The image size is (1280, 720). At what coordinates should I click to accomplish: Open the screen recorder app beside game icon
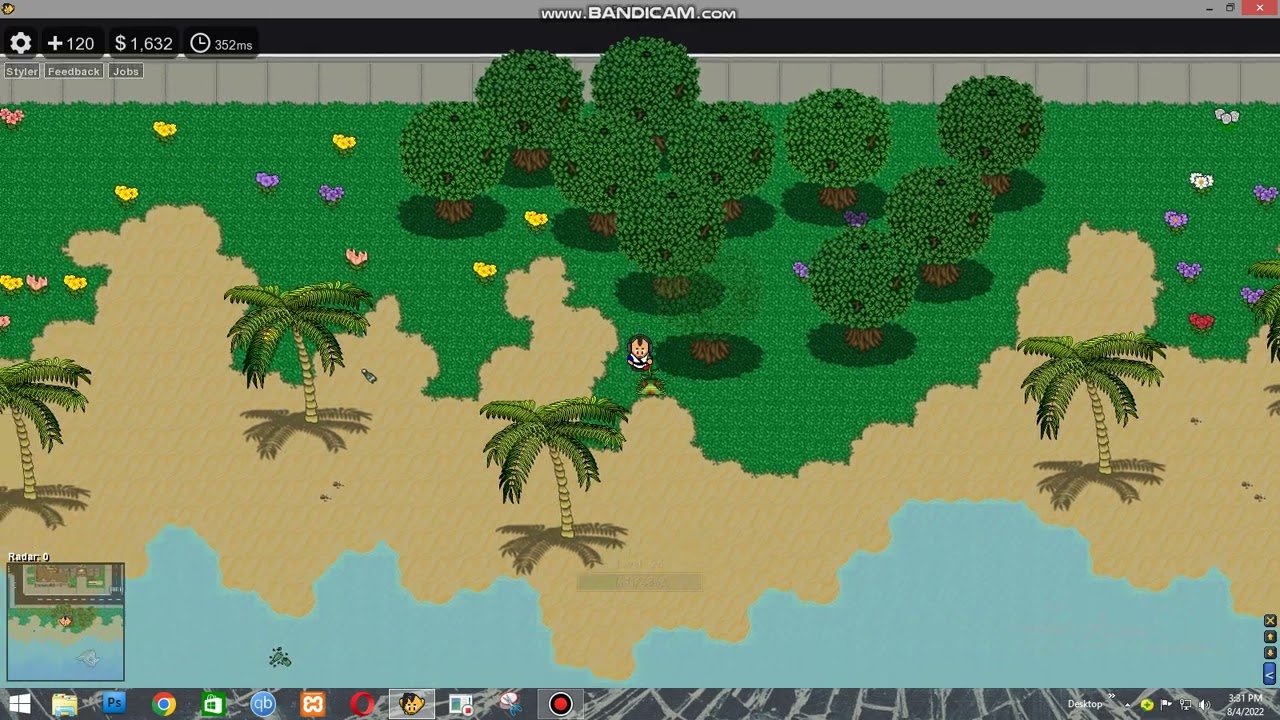coord(461,704)
